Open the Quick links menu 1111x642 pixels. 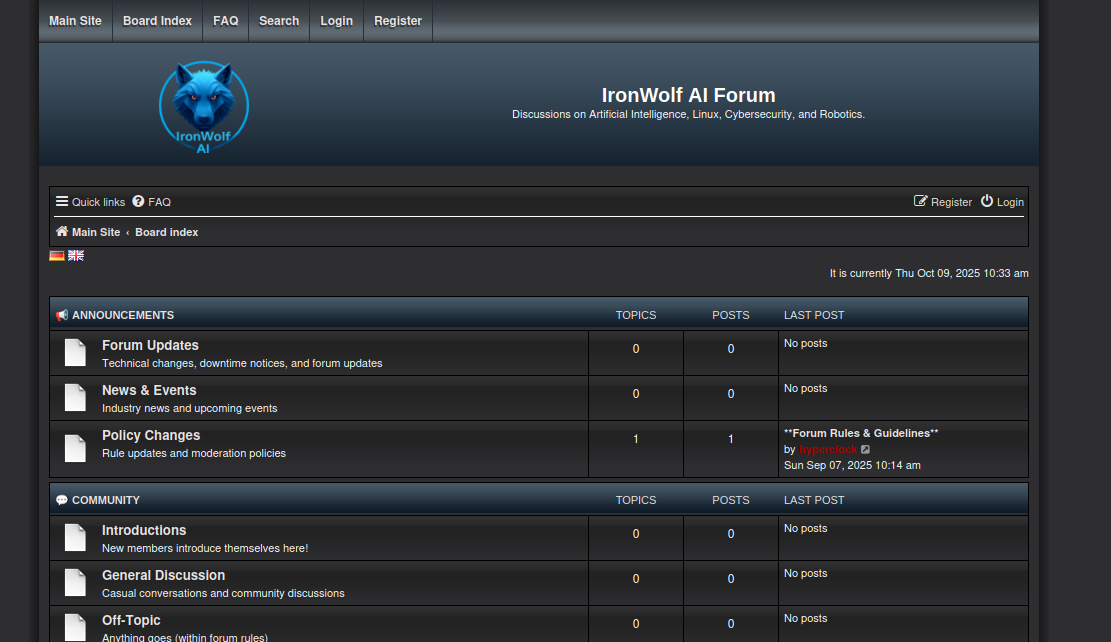[x=90, y=202]
